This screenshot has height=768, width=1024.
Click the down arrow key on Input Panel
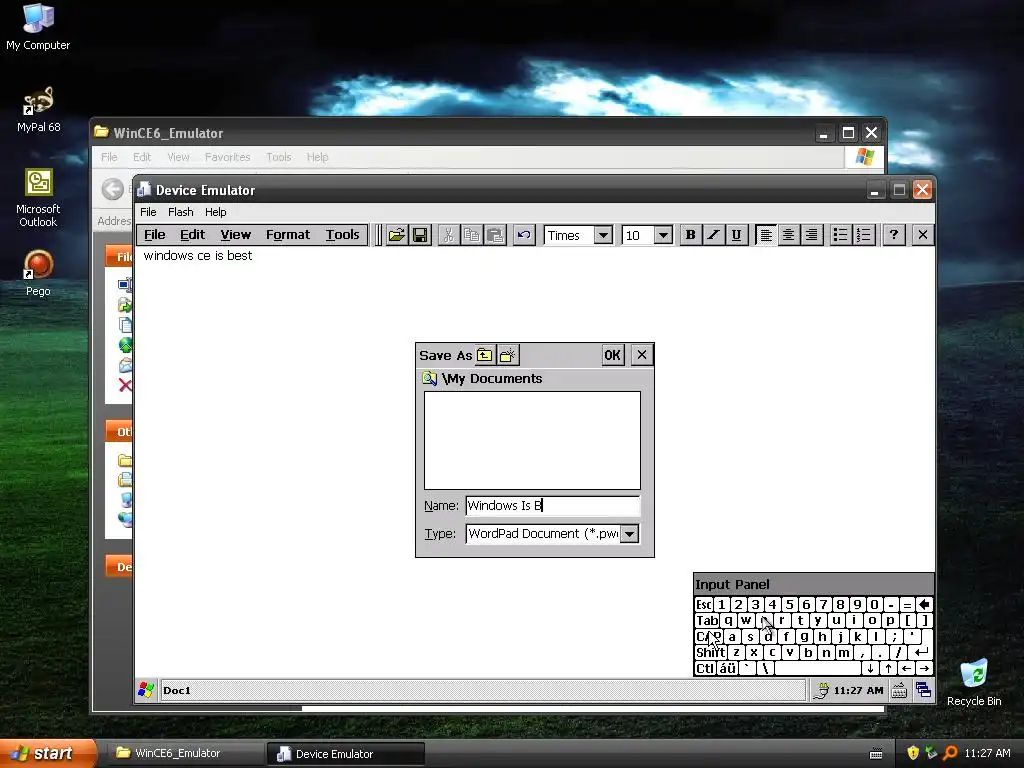click(870, 668)
